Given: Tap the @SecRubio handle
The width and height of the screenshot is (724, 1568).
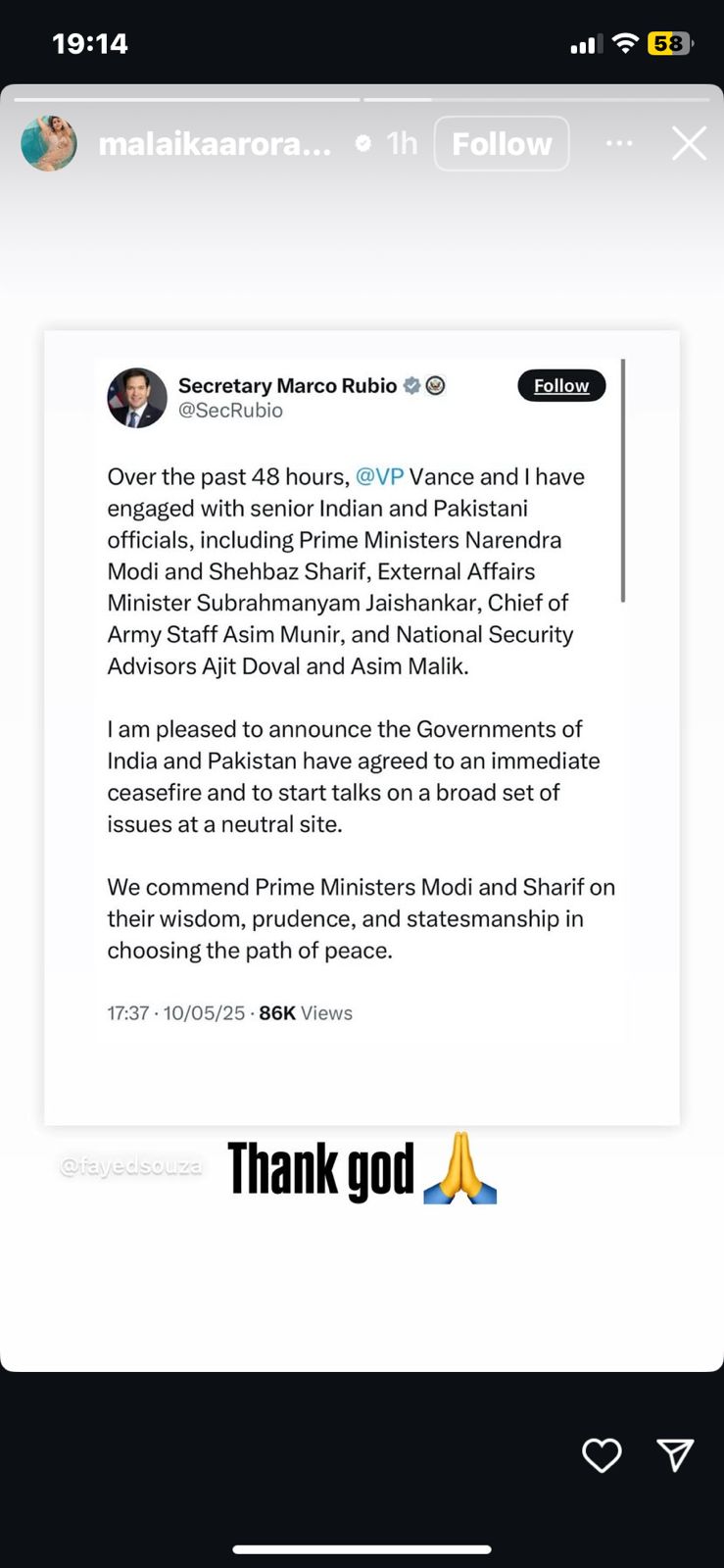Looking at the screenshot, I should click(x=230, y=411).
